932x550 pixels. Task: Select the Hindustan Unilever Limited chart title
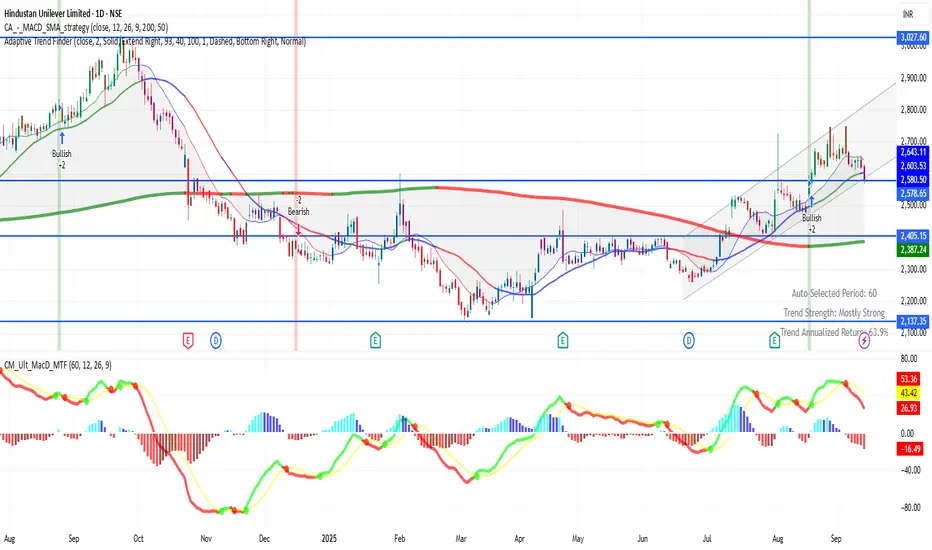pos(64,13)
